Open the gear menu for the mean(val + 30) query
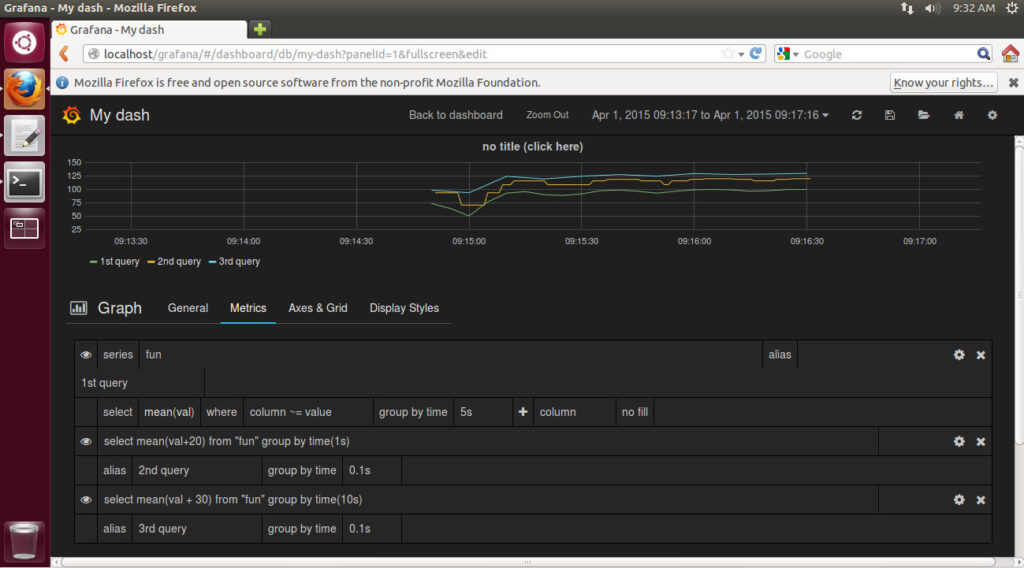The image size is (1024, 568). [x=959, y=499]
